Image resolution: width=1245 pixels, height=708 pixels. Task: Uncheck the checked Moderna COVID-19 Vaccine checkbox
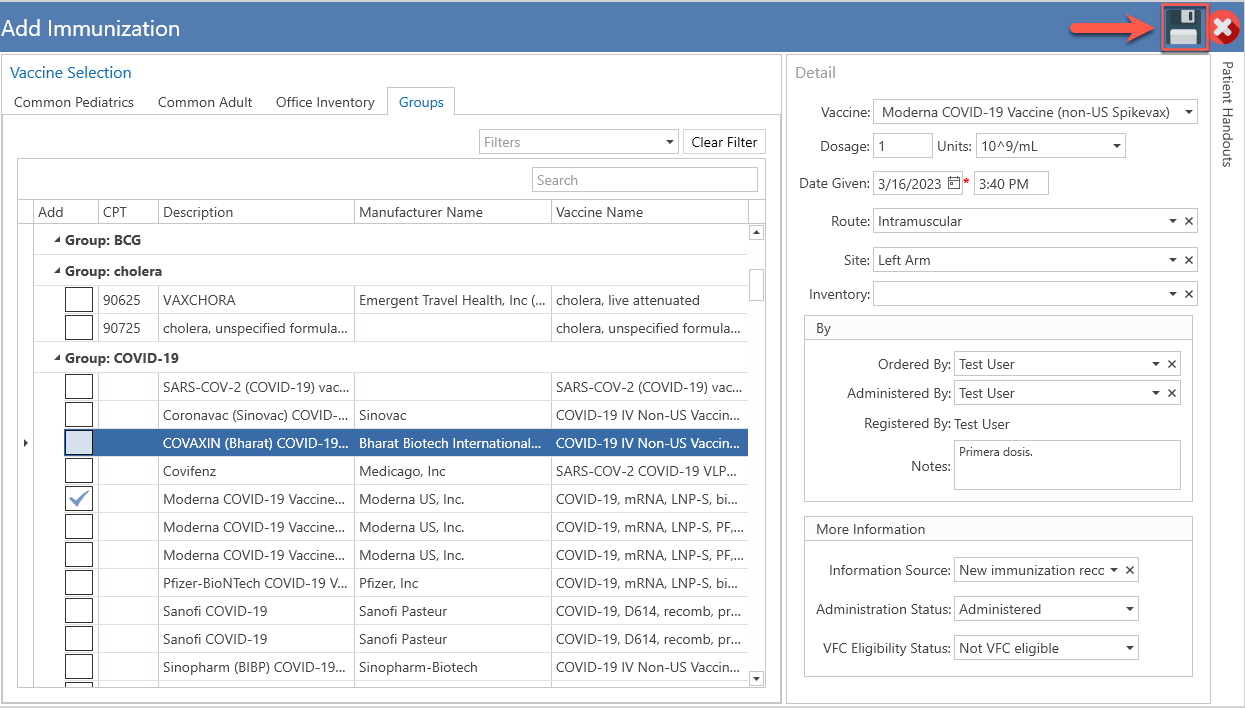[79, 499]
